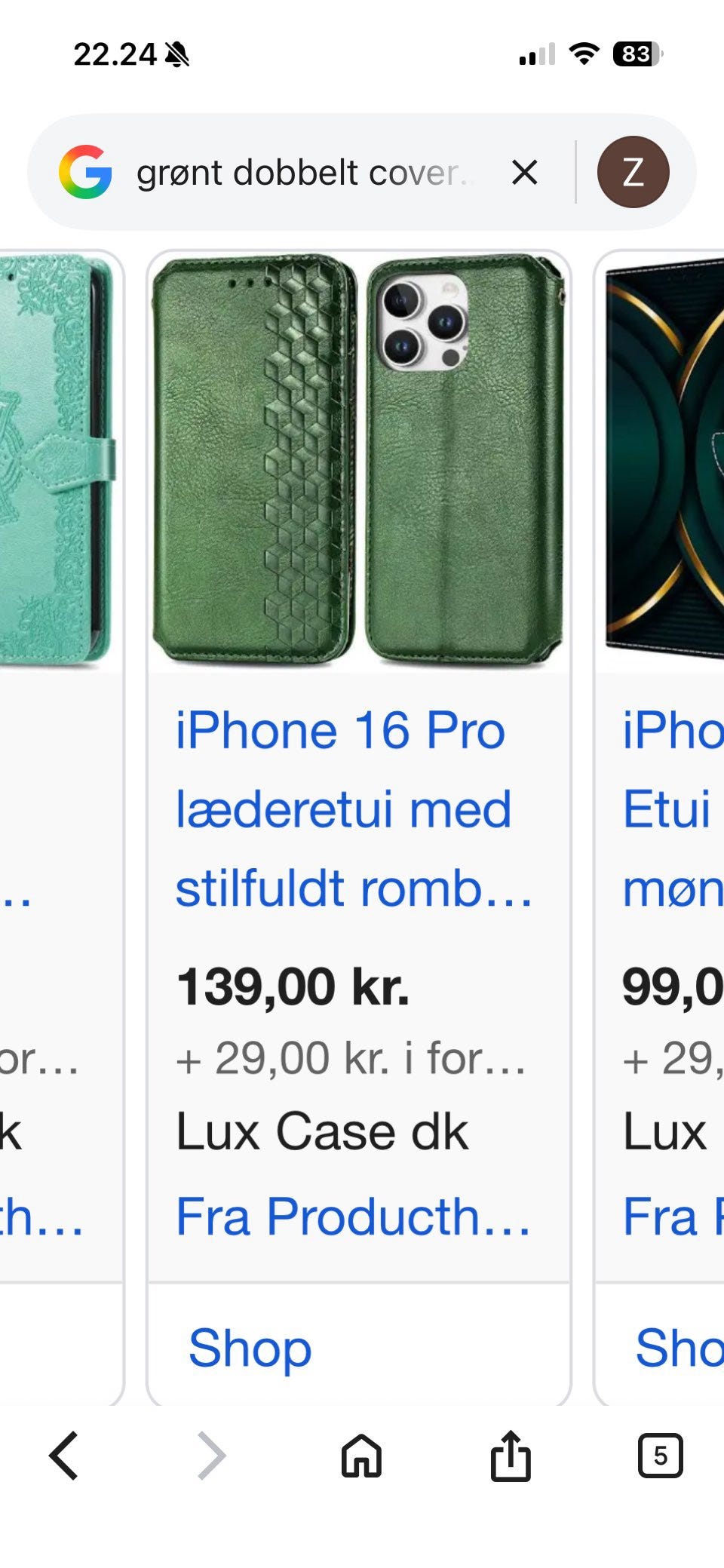Tap the Shop link on rightmost card
This screenshot has height=1568, width=724.
tap(679, 1348)
